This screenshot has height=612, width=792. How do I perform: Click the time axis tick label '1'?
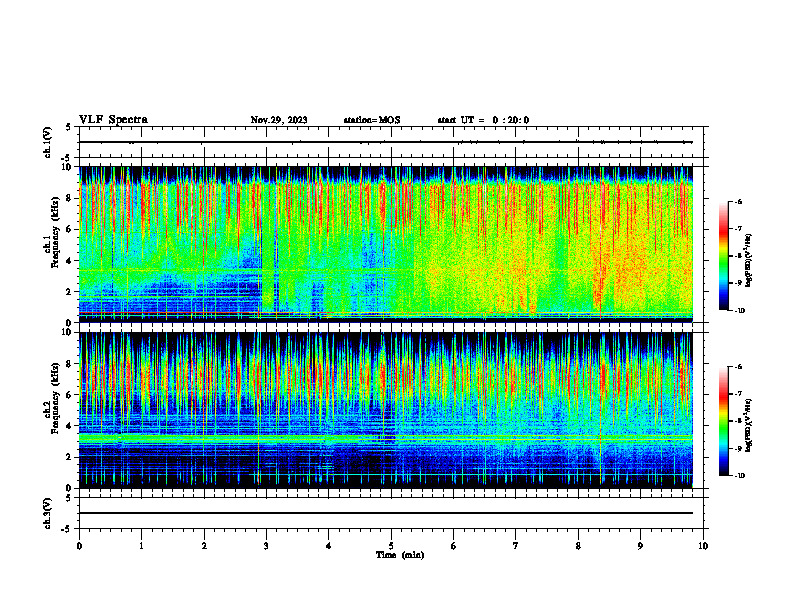pos(141,546)
